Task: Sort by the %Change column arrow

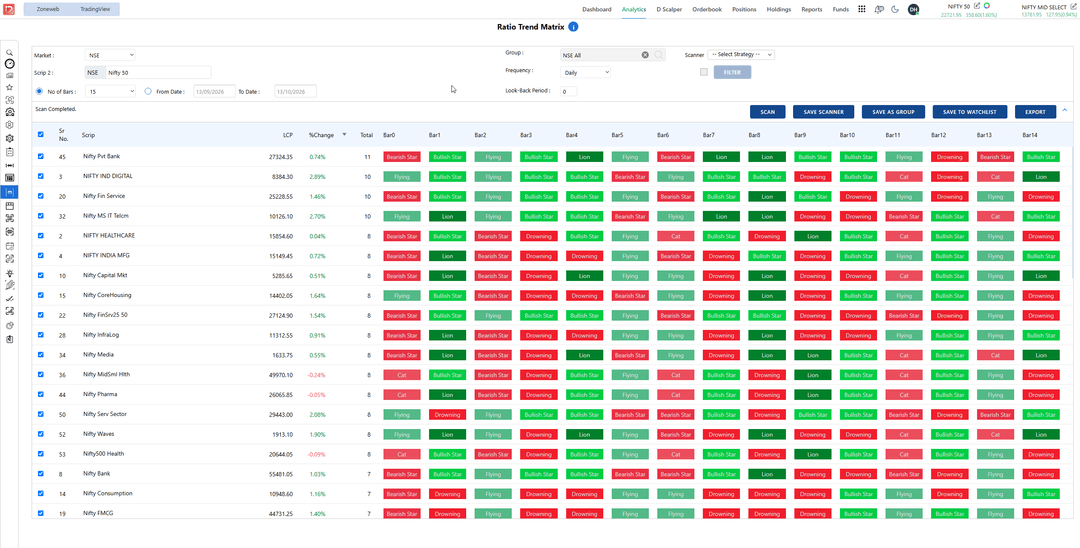Action: click(344, 135)
